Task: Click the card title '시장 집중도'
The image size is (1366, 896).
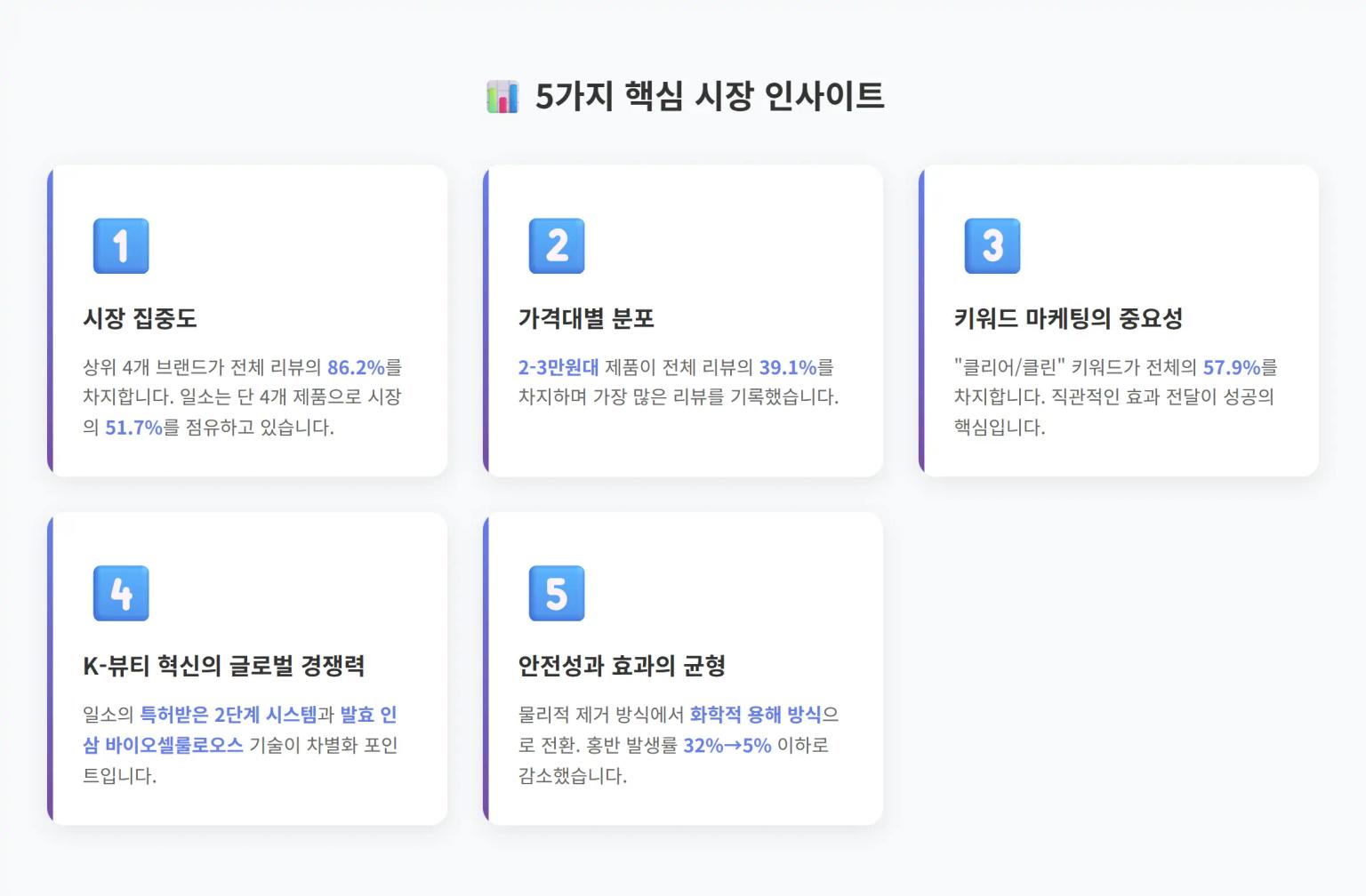Action: point(140,318)
